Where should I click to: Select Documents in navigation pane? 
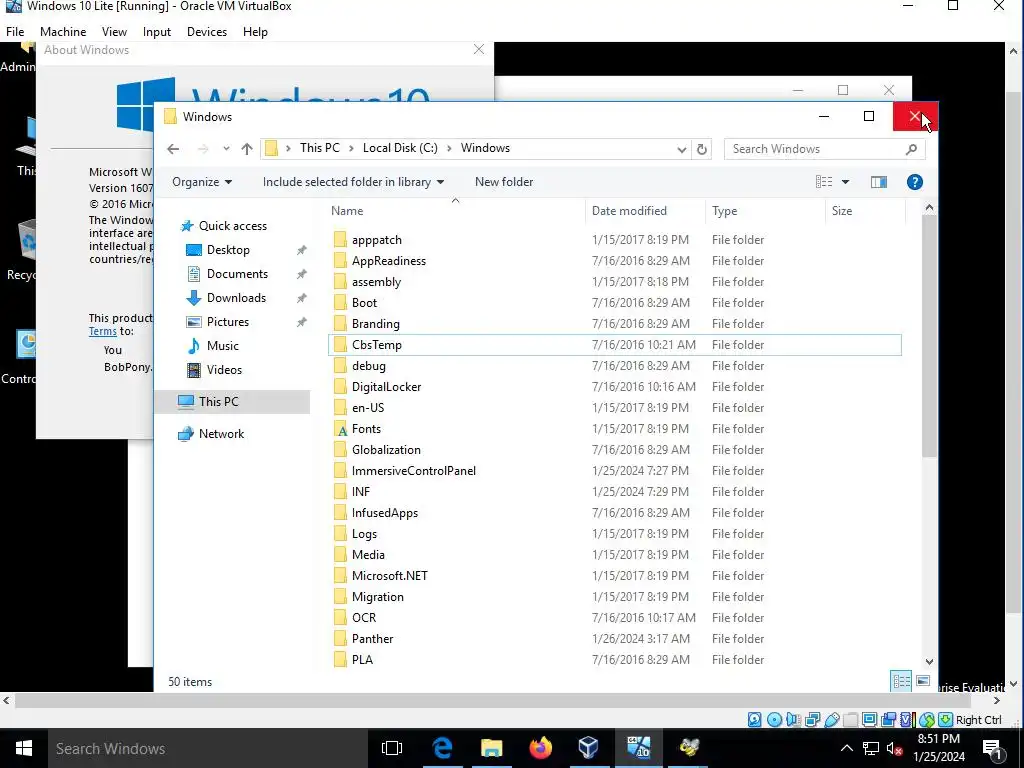coord(237,274)
